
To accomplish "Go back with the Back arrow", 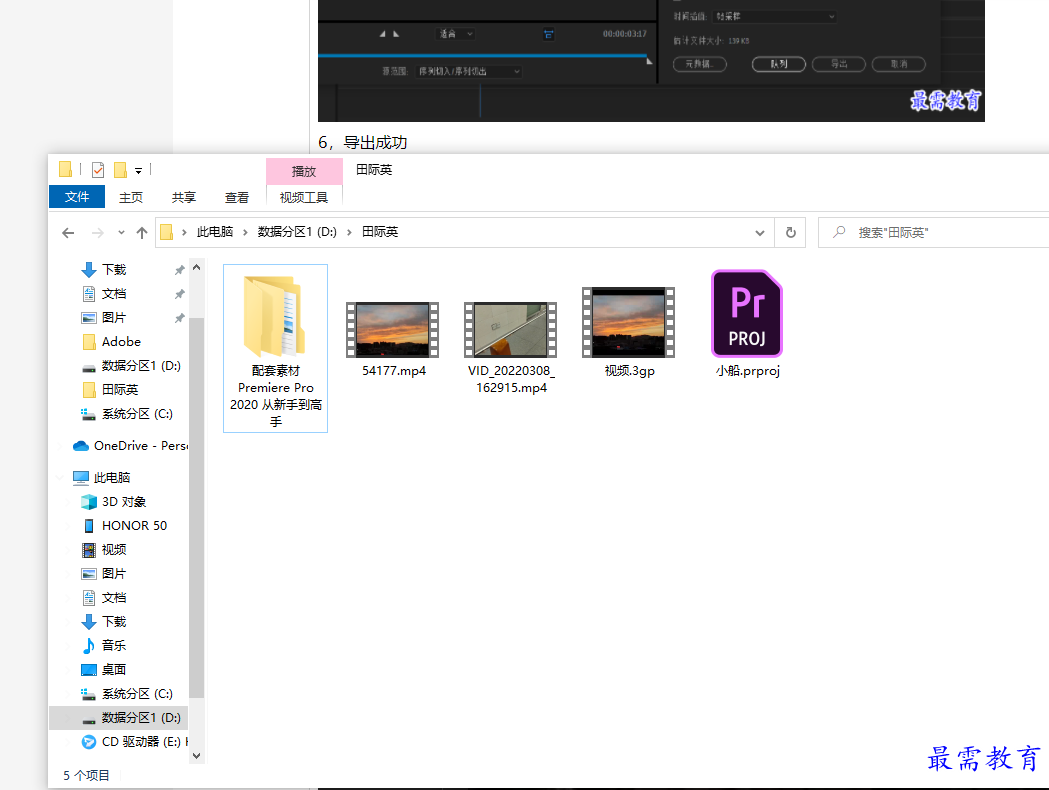I will coord(68,233).
